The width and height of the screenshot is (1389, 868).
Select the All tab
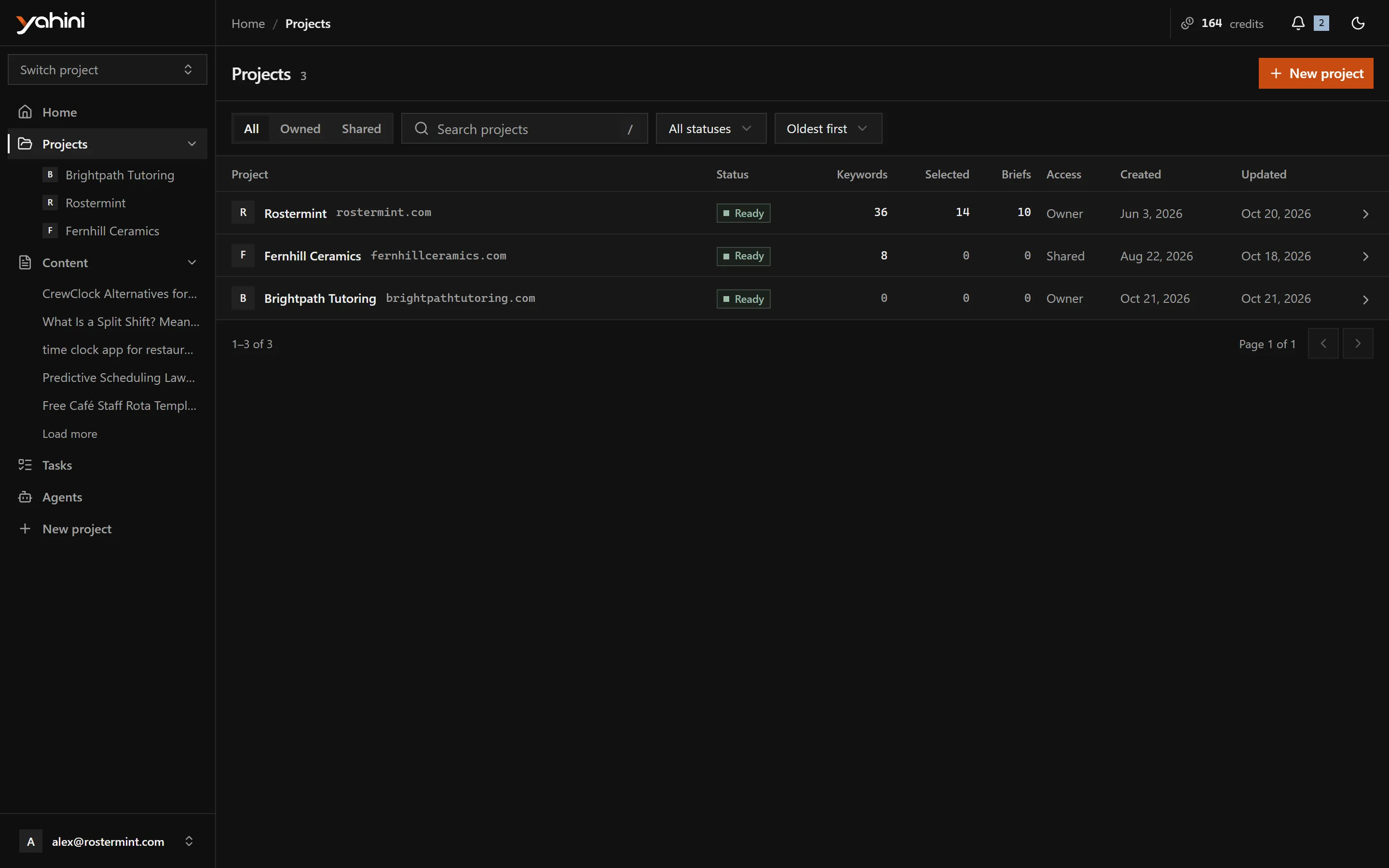point(251,129)
